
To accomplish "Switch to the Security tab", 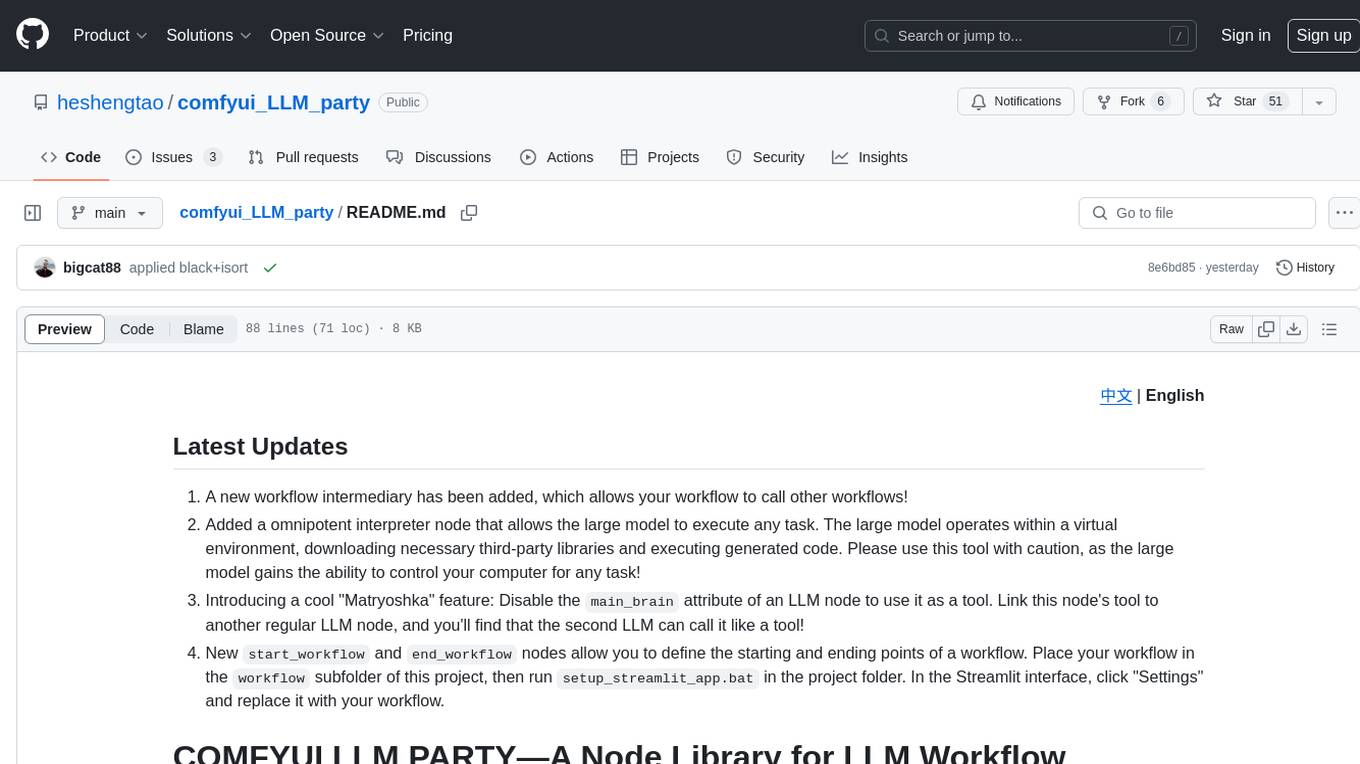I will [765, 157].
